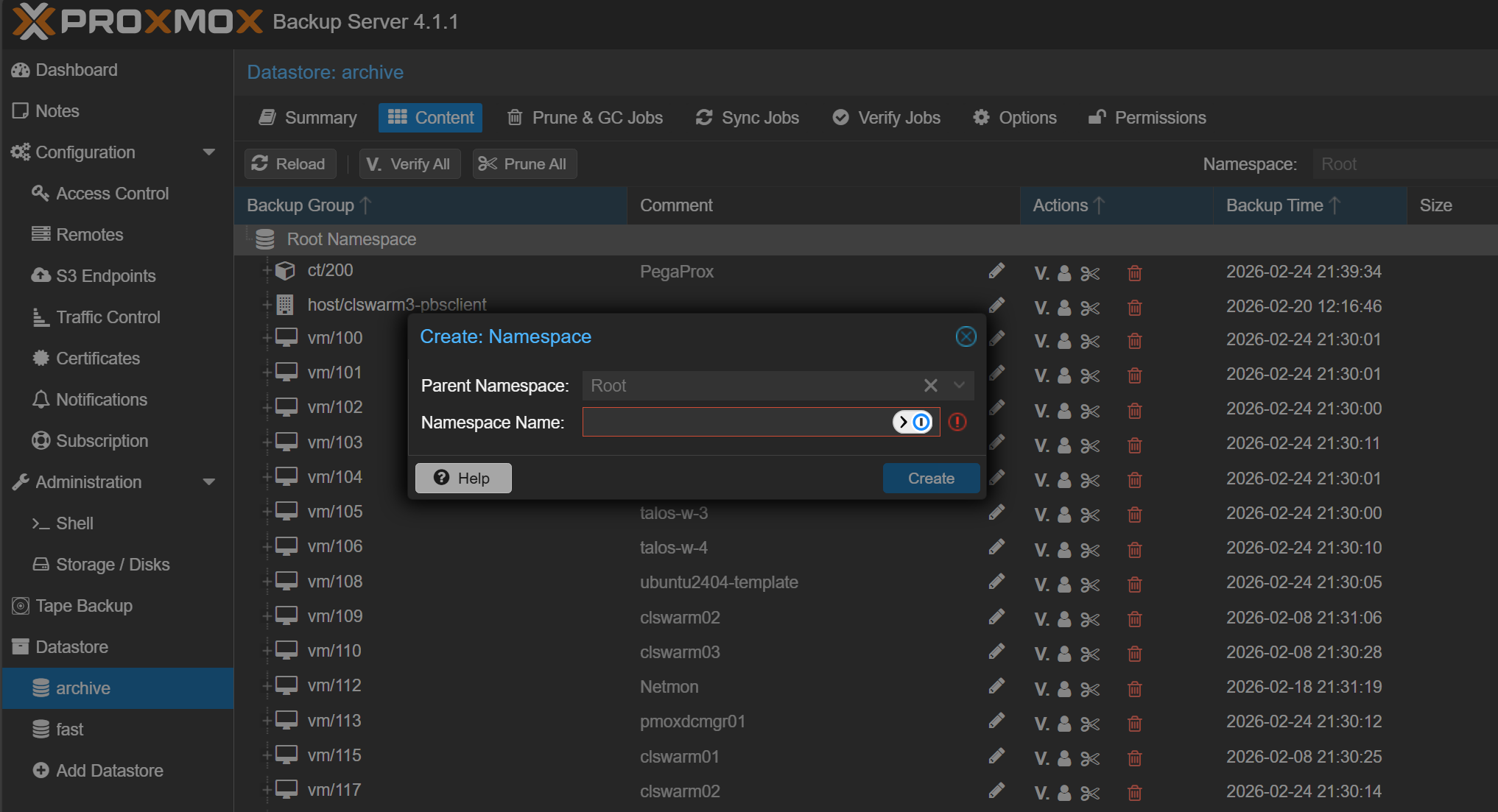
Task: Change the owner of vm/100
Action: pos(1063,342)
